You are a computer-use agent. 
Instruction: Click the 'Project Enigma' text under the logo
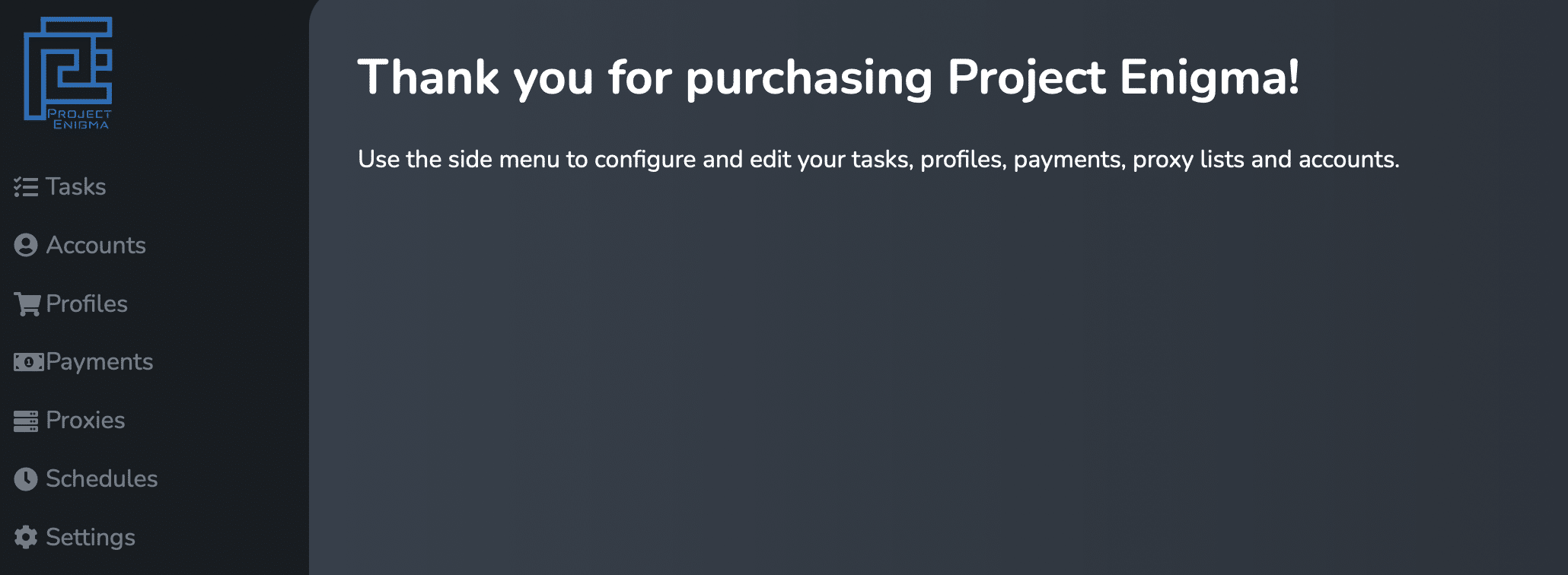[x=80, y=119]
